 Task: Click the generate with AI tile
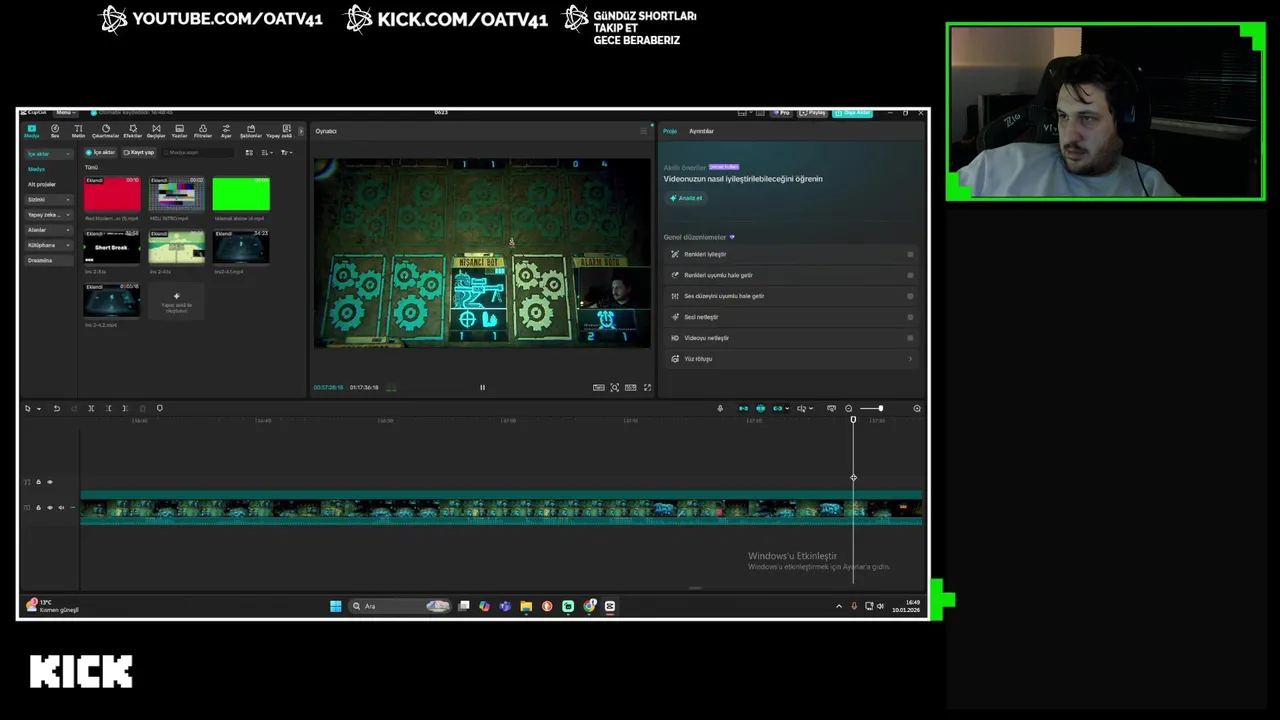click(x=176, y=301)
